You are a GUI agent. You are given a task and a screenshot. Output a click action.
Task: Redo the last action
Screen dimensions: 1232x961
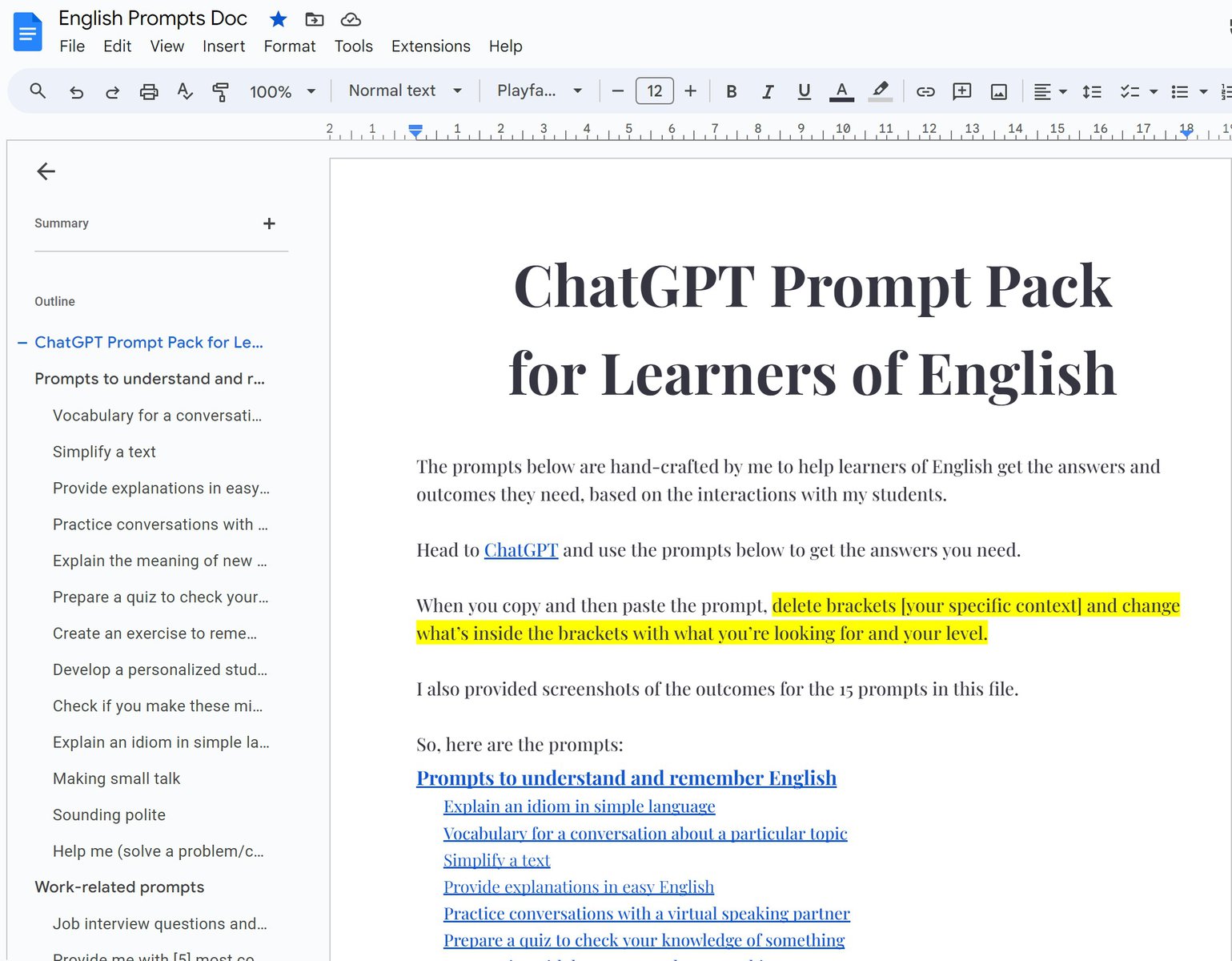coord(112,91)
